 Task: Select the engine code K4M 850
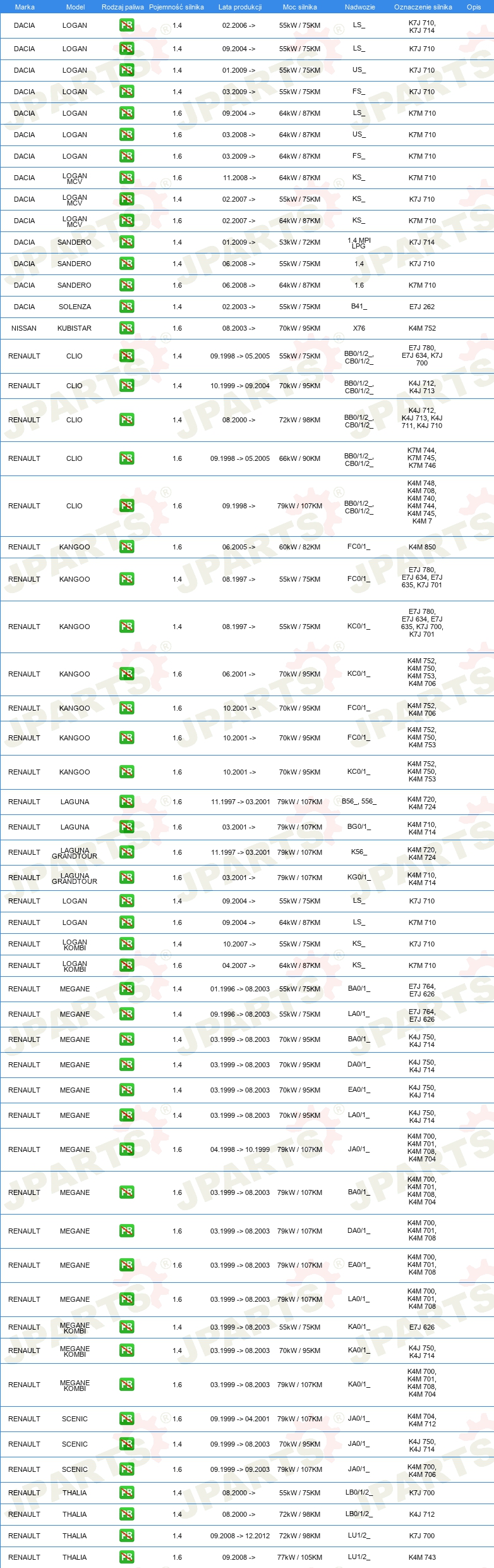[422, 547]
